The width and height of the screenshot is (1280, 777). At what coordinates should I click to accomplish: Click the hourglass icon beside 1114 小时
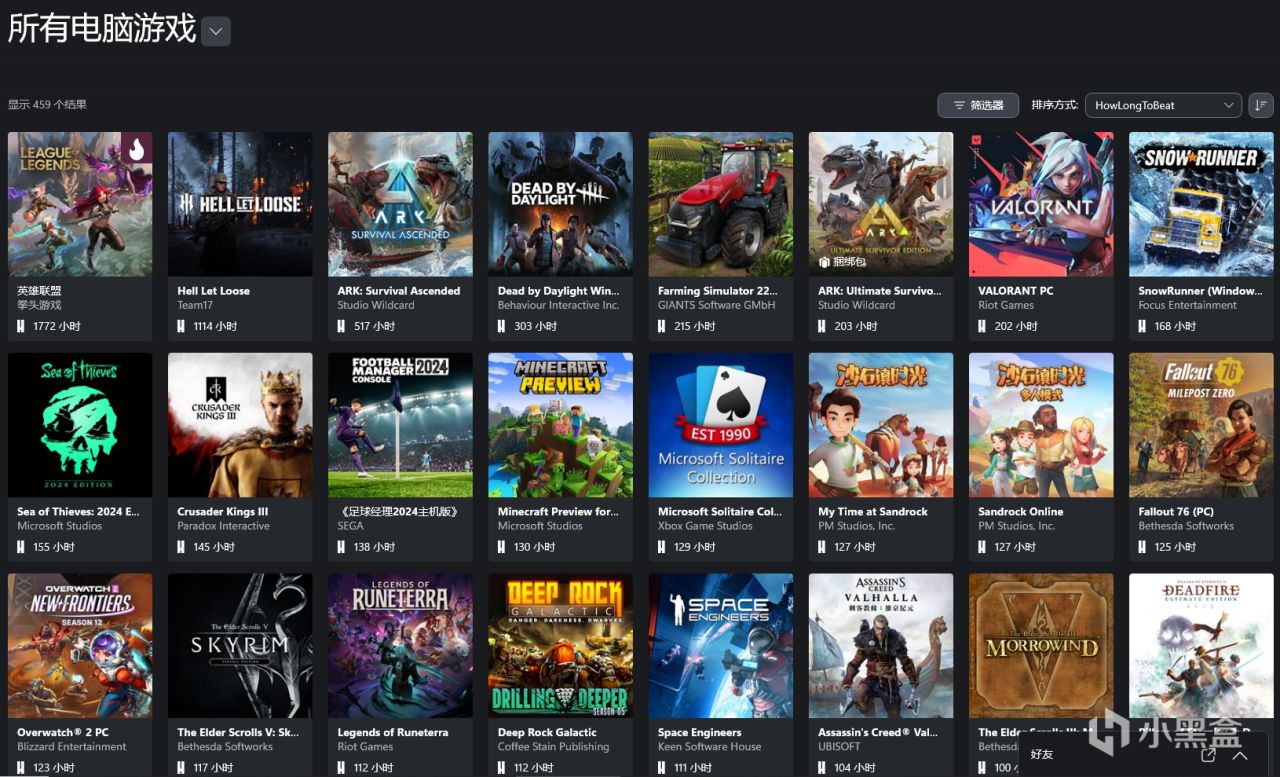181,326
